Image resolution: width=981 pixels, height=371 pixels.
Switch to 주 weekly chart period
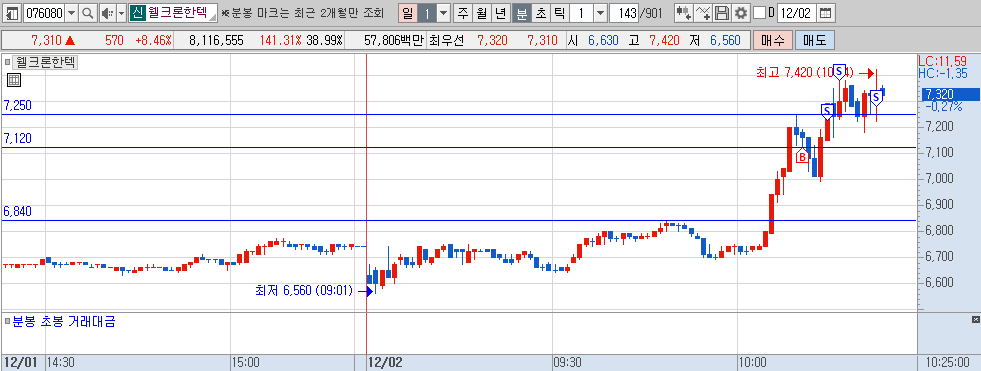click(462, 13)
